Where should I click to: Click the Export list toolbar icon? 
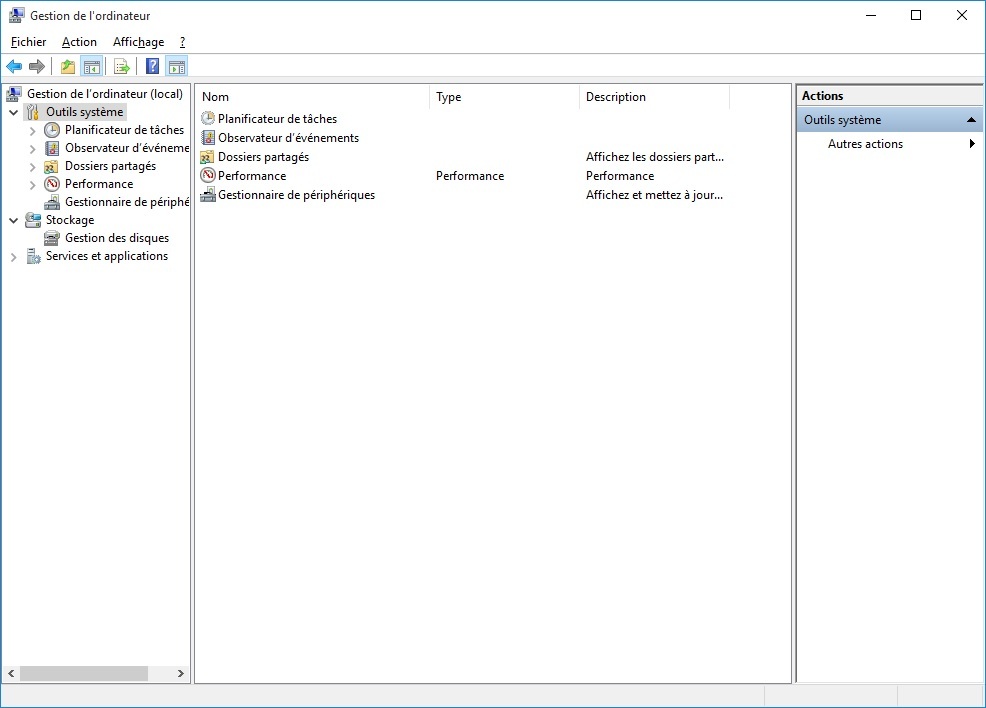tap(122, 66)
